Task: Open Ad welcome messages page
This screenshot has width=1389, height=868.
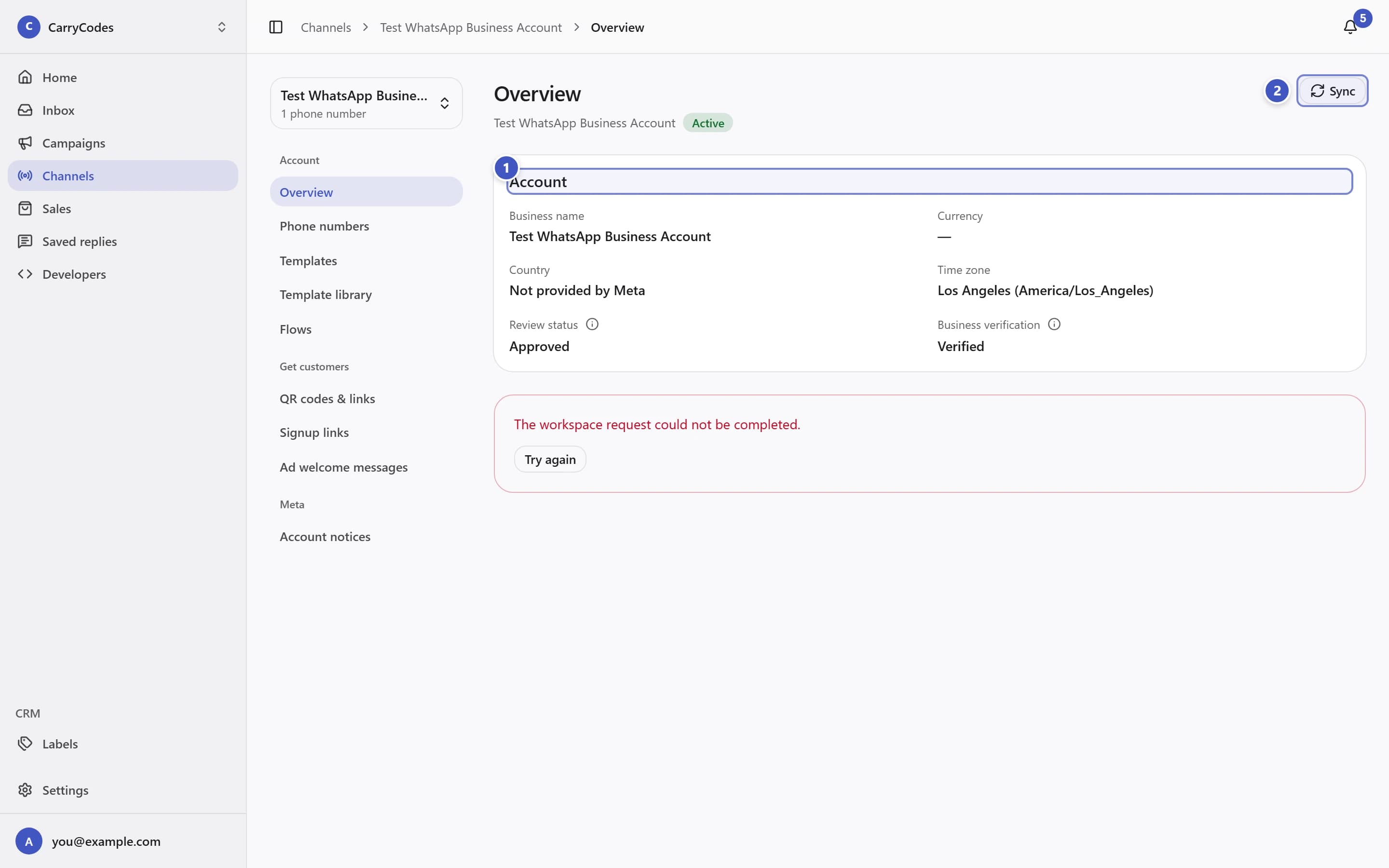Action: coord(366,467)
